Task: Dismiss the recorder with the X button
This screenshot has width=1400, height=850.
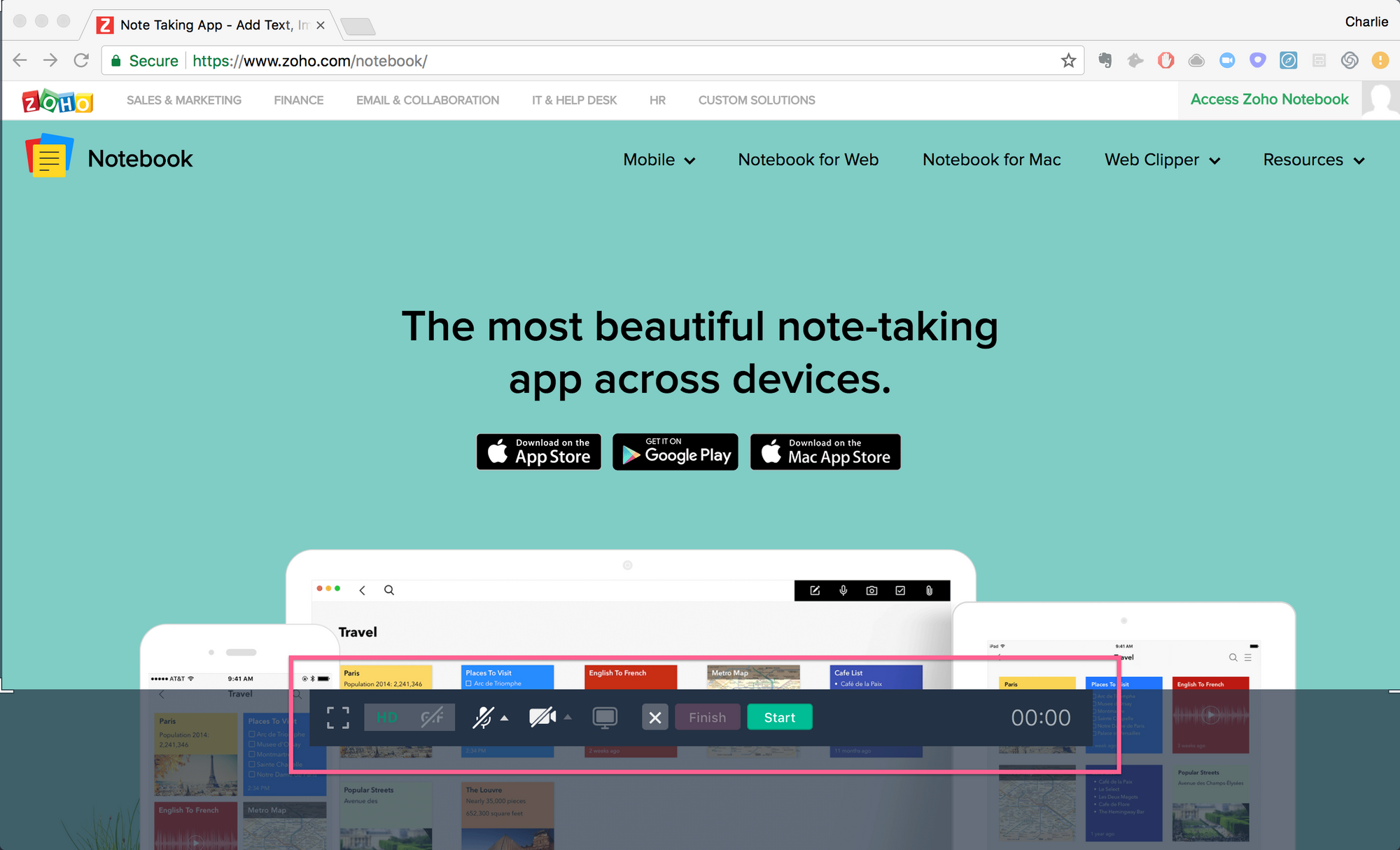Action: pos(655,717)
